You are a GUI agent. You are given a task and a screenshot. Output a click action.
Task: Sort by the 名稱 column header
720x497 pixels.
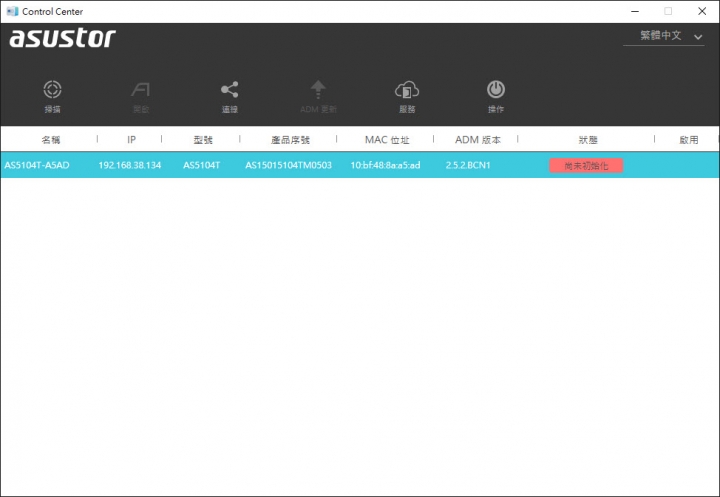51,140
